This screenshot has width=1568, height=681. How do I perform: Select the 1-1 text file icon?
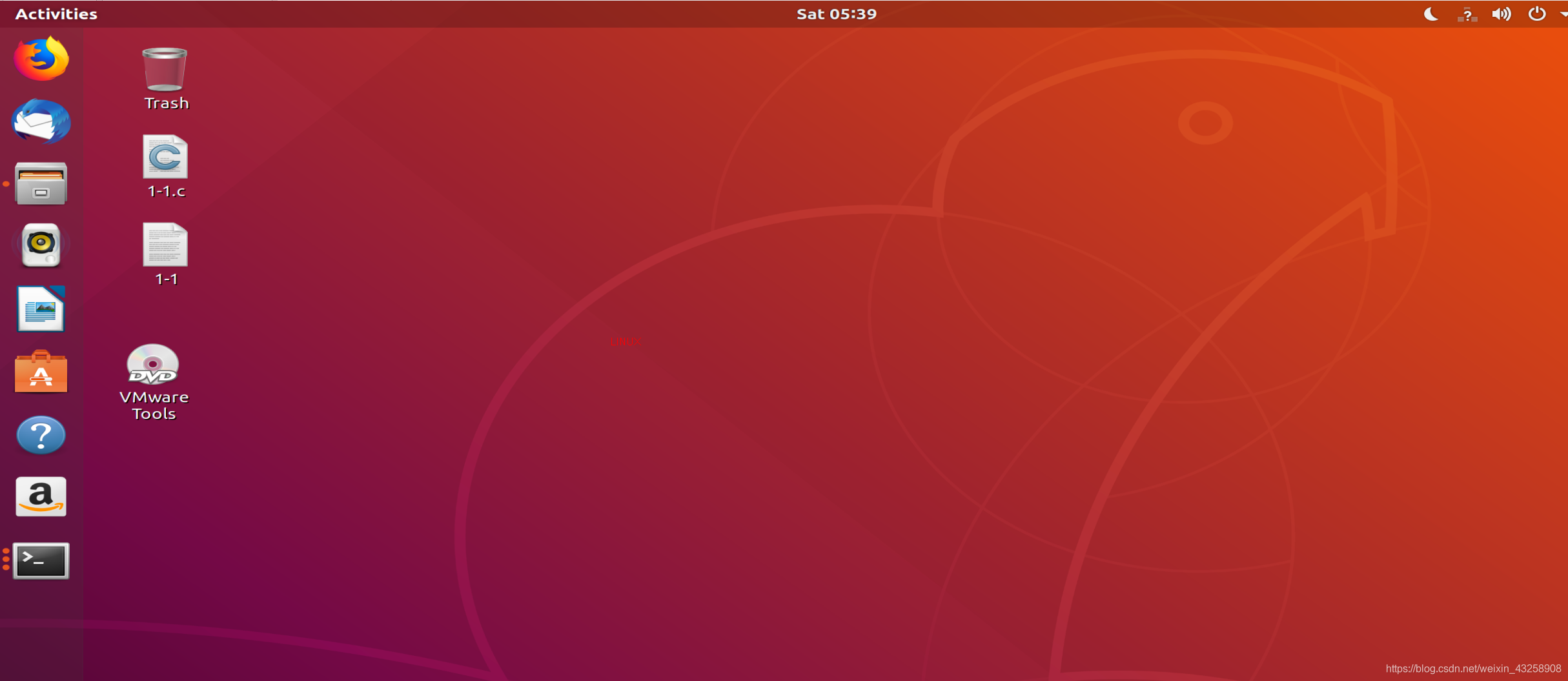coord(165,245)
